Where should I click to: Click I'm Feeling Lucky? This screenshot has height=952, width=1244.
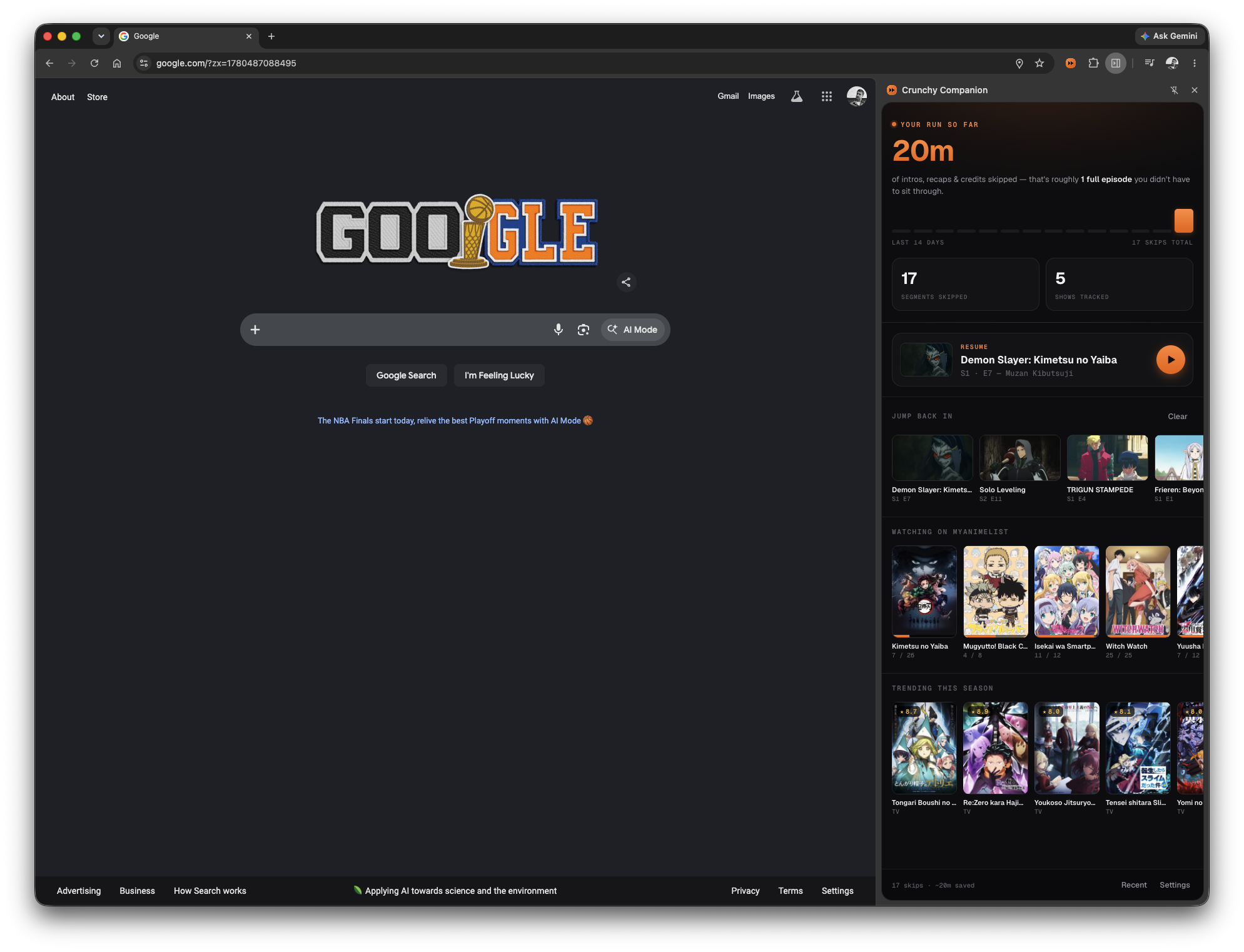tap(499, 375)
